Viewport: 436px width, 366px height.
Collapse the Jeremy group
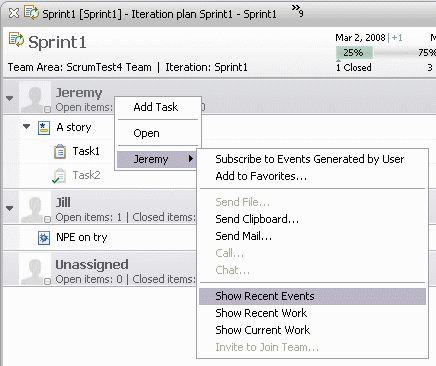tap(10, 98)
